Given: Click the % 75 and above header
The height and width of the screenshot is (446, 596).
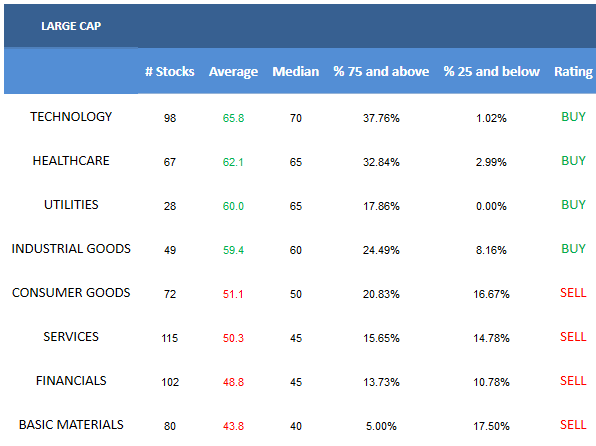Looking at the screenshot, I should click(381, 71).
